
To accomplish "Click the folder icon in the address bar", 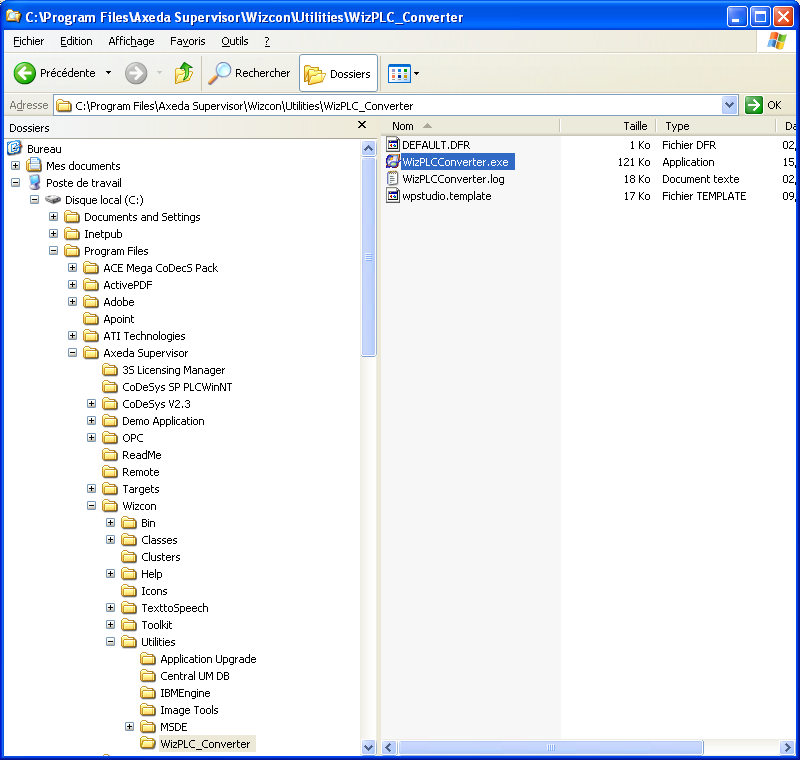I will (x=64, y=106).
